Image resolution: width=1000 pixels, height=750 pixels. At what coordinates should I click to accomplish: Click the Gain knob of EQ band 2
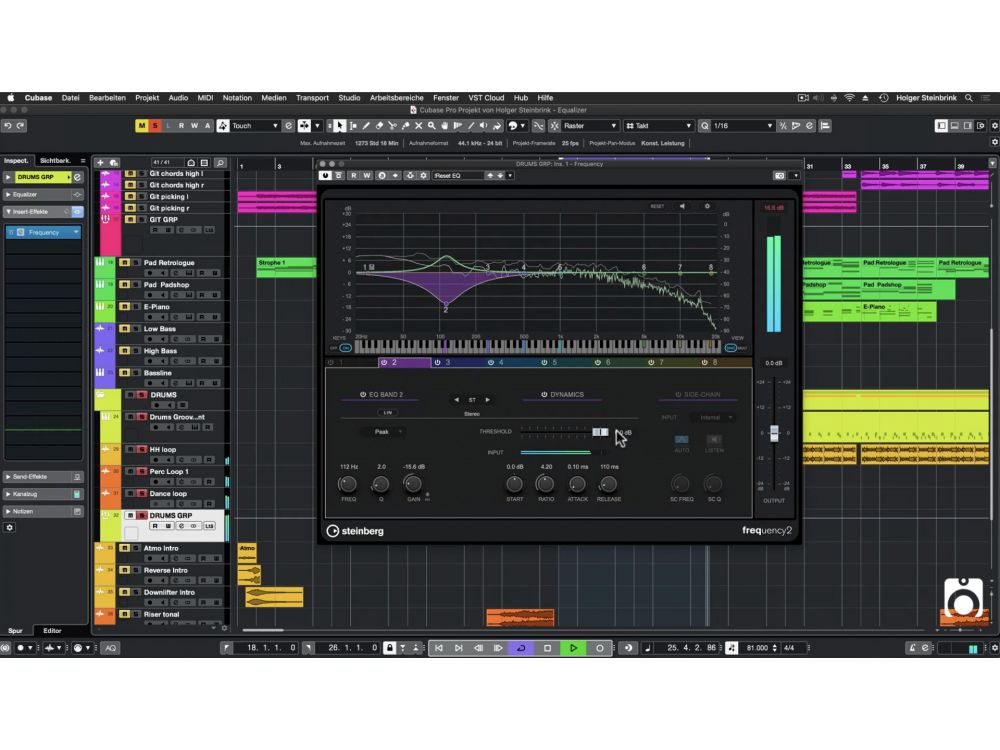[413, 483]
